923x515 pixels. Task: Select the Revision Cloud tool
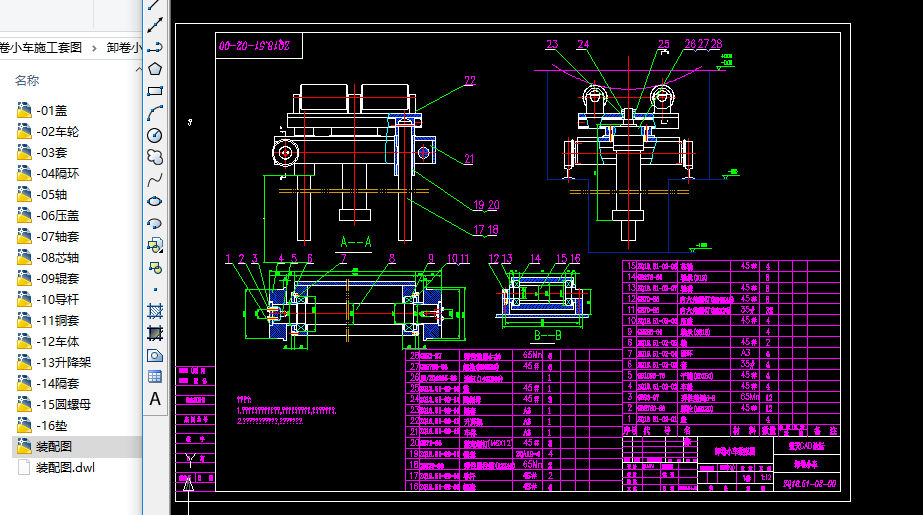155,157
